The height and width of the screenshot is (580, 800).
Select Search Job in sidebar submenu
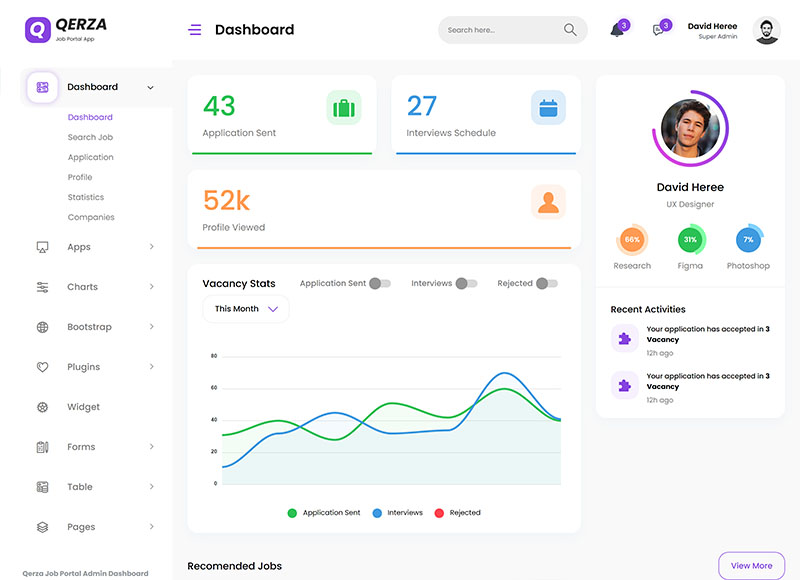pos(90,137)
